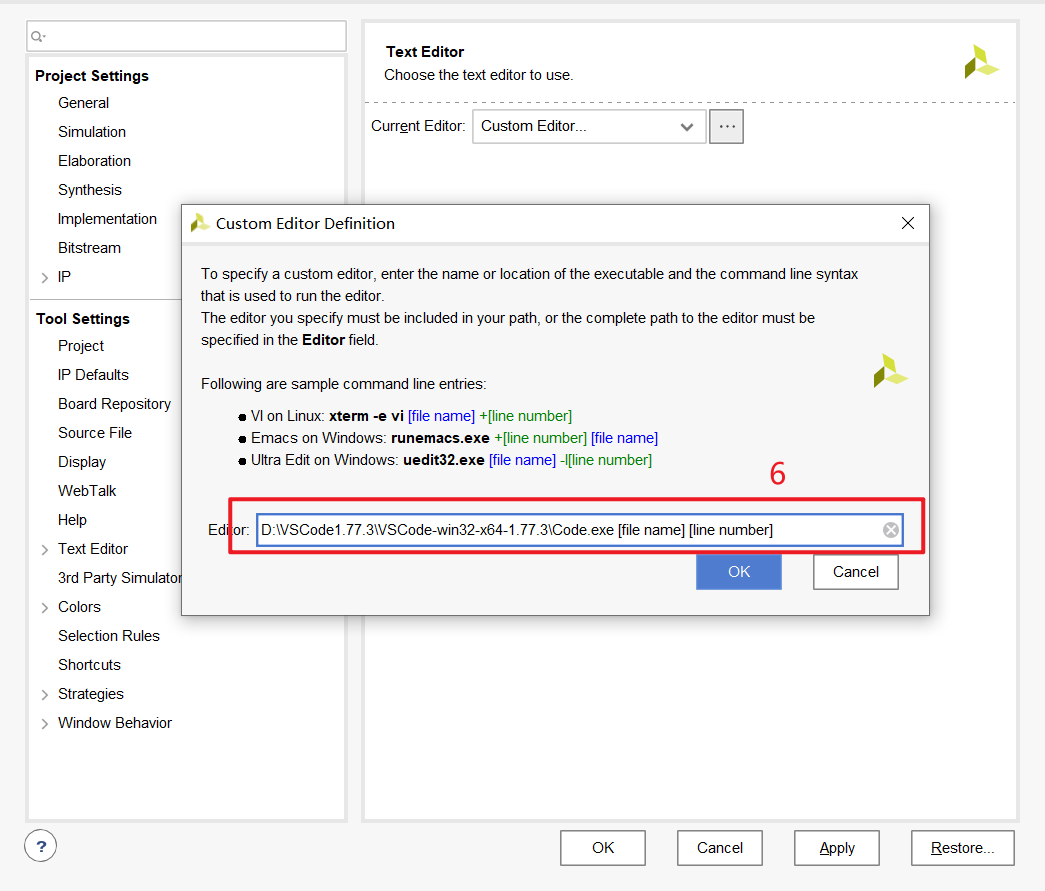The width and height of the screenshot is (1045, 891).
Task: Open the Current Editor dropdown
Action: click(589, 127)
